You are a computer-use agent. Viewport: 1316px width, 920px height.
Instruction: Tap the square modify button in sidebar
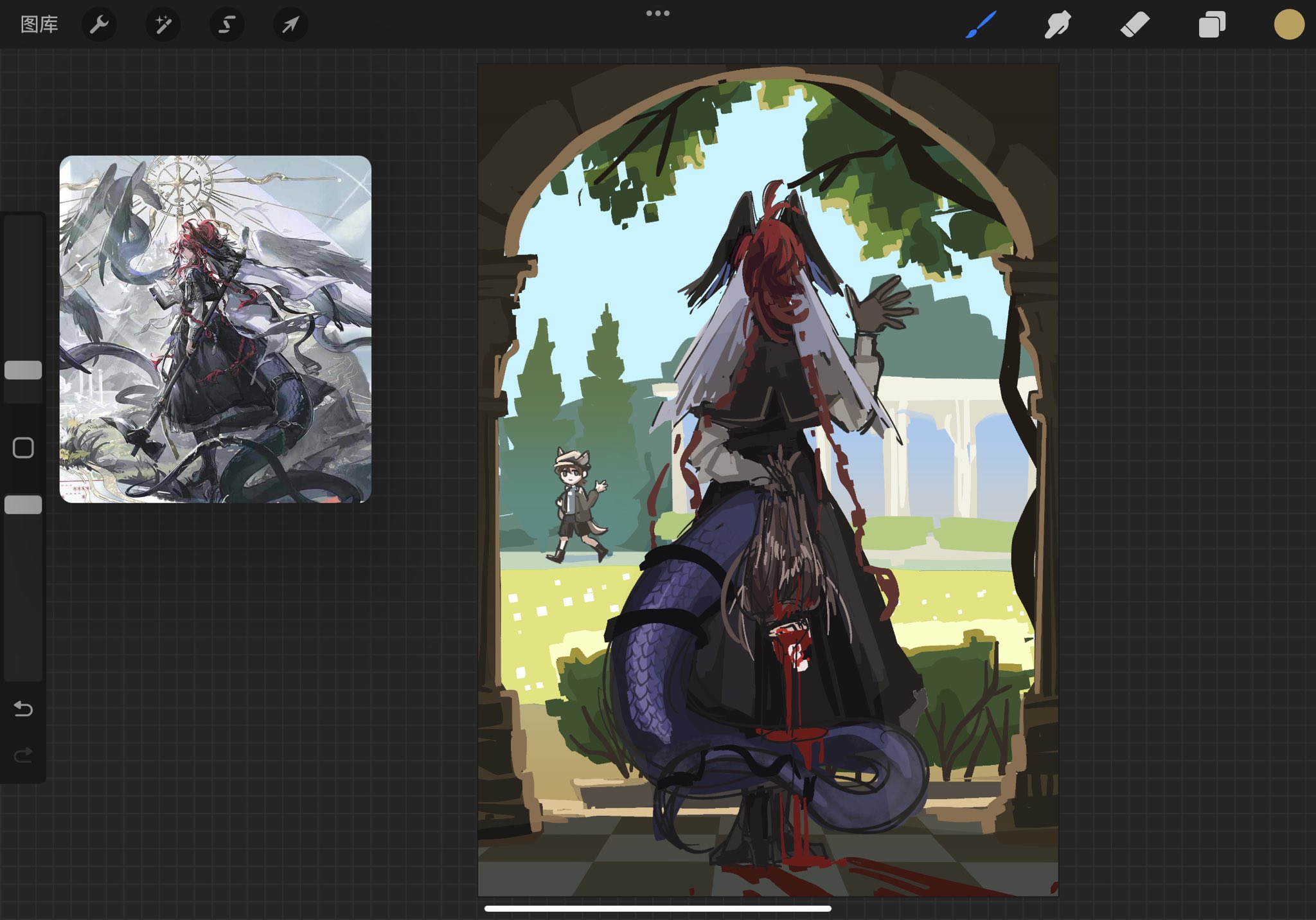23,447
